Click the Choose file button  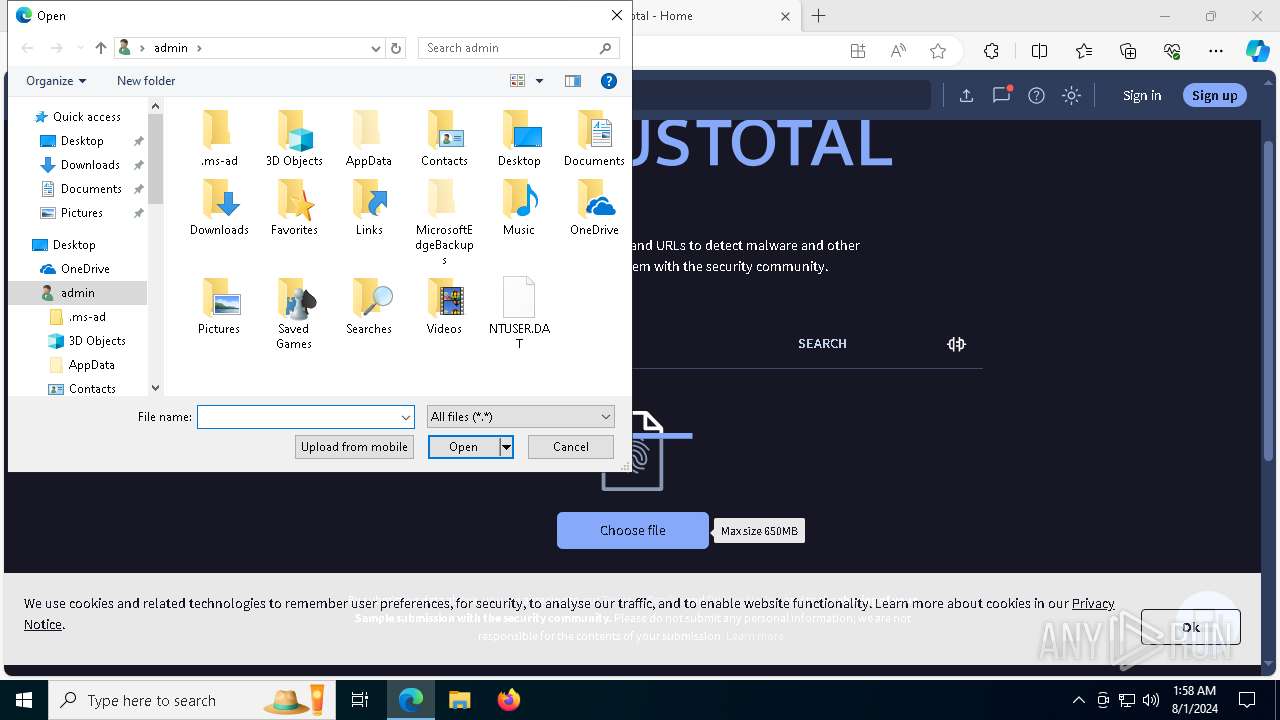click(632, 530)
